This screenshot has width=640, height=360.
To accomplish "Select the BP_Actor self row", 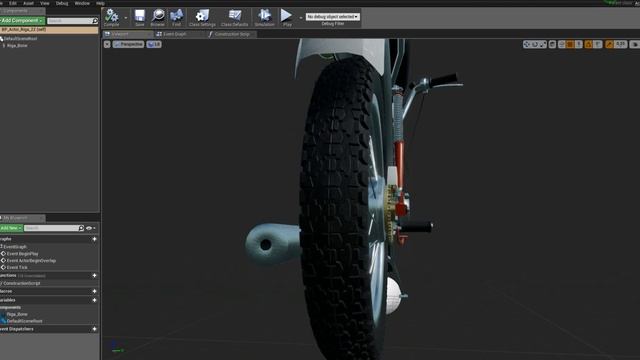I will coord(49,30).
